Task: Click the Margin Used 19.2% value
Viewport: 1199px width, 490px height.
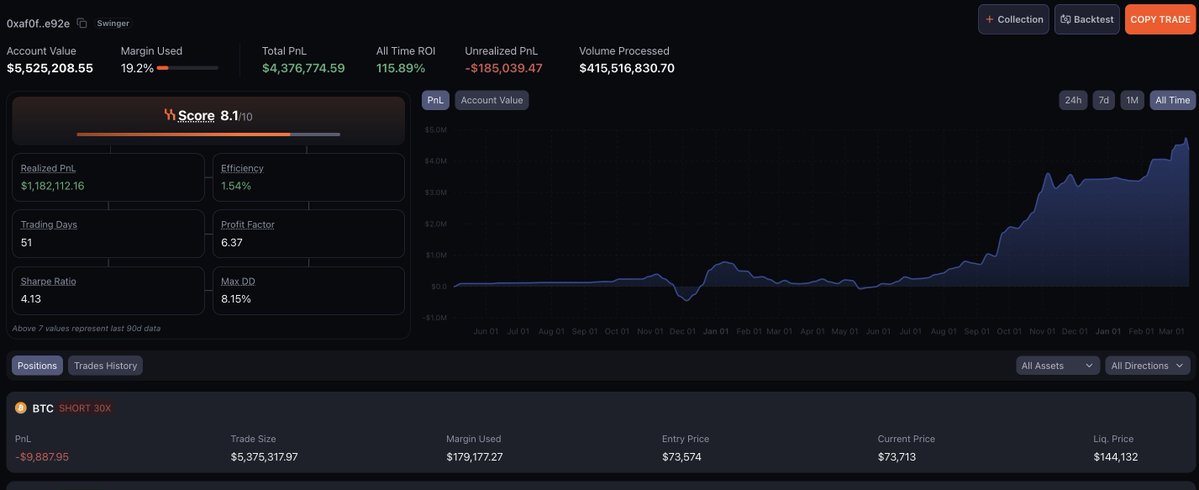Action: click(x=137, y=68)
